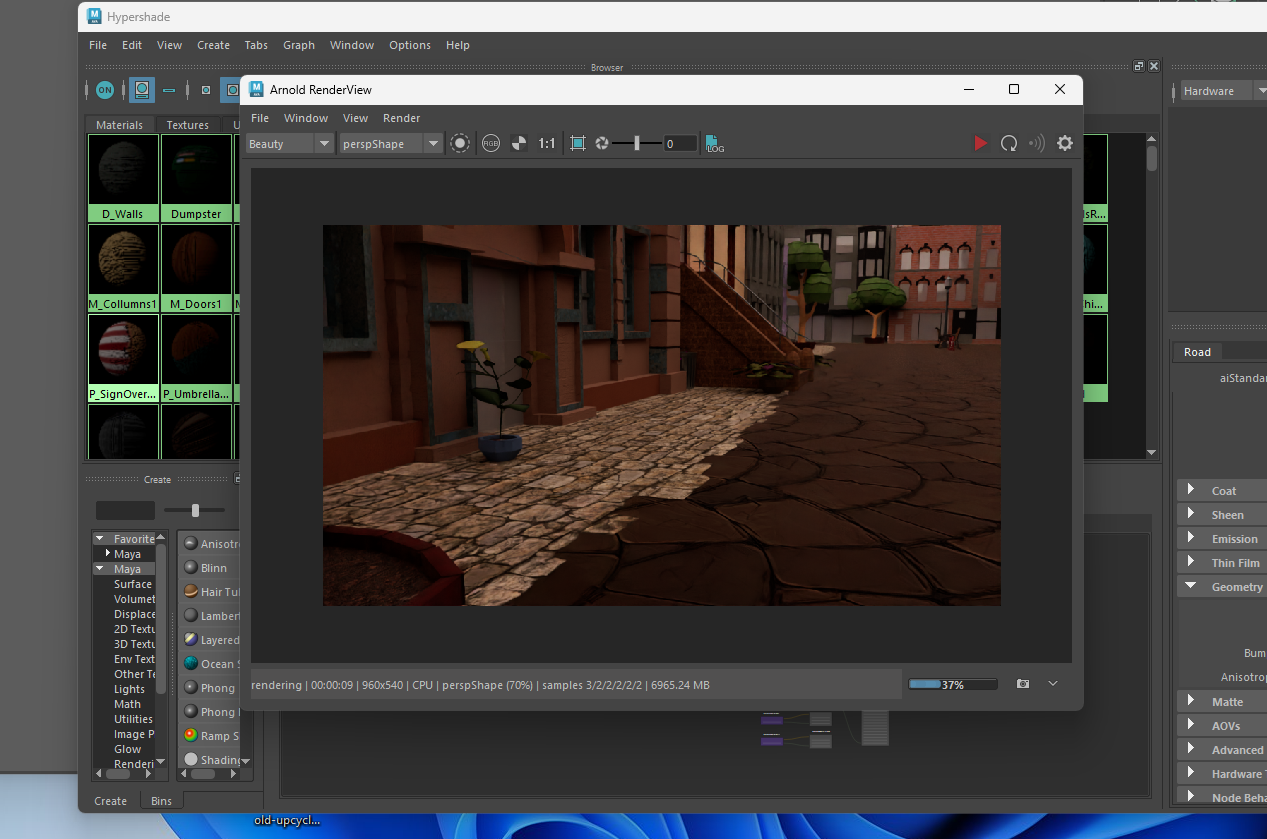Toggle the color management half-circle icon
The image size is (1267, 839).
coord(518,144)
